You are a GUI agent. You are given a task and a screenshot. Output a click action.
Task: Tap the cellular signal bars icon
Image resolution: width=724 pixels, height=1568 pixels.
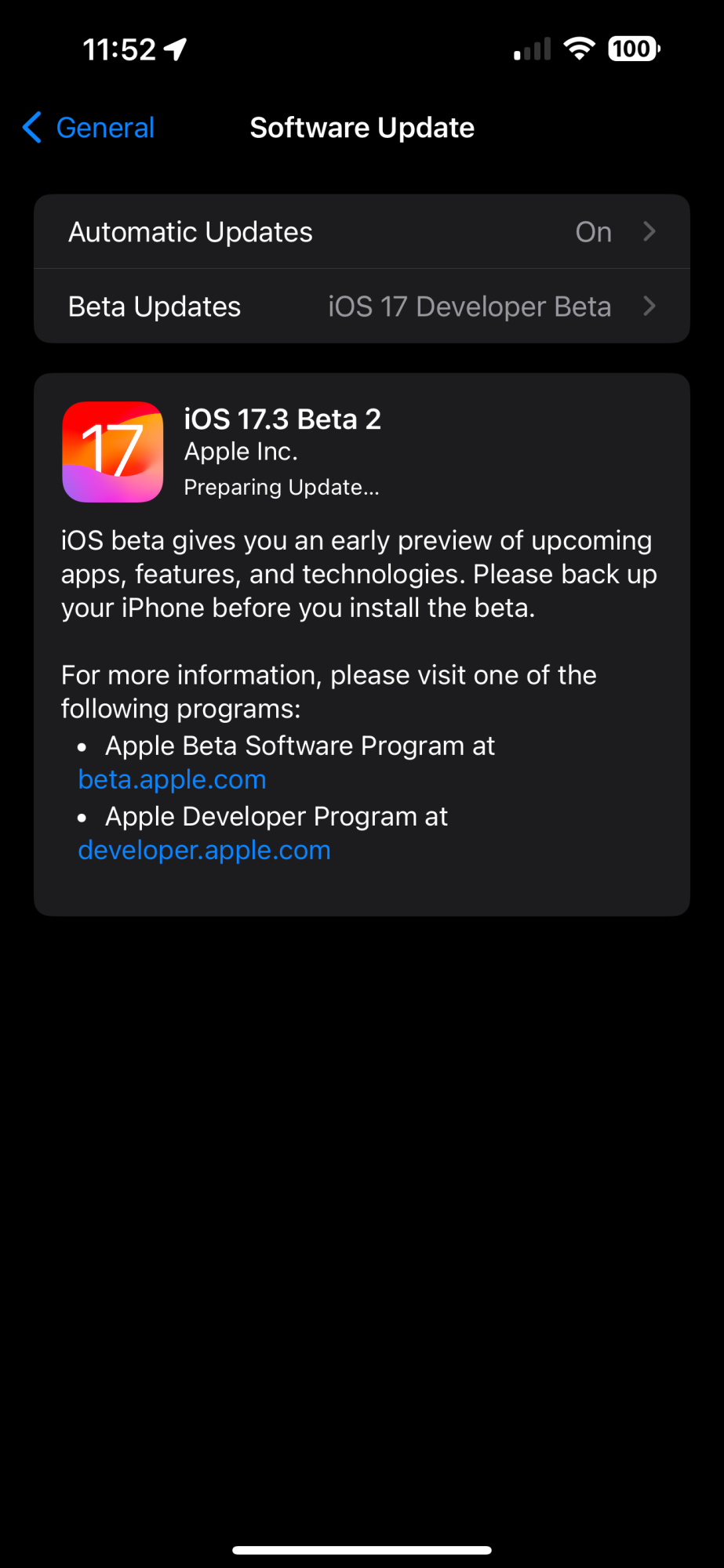(x=533, y=49)
